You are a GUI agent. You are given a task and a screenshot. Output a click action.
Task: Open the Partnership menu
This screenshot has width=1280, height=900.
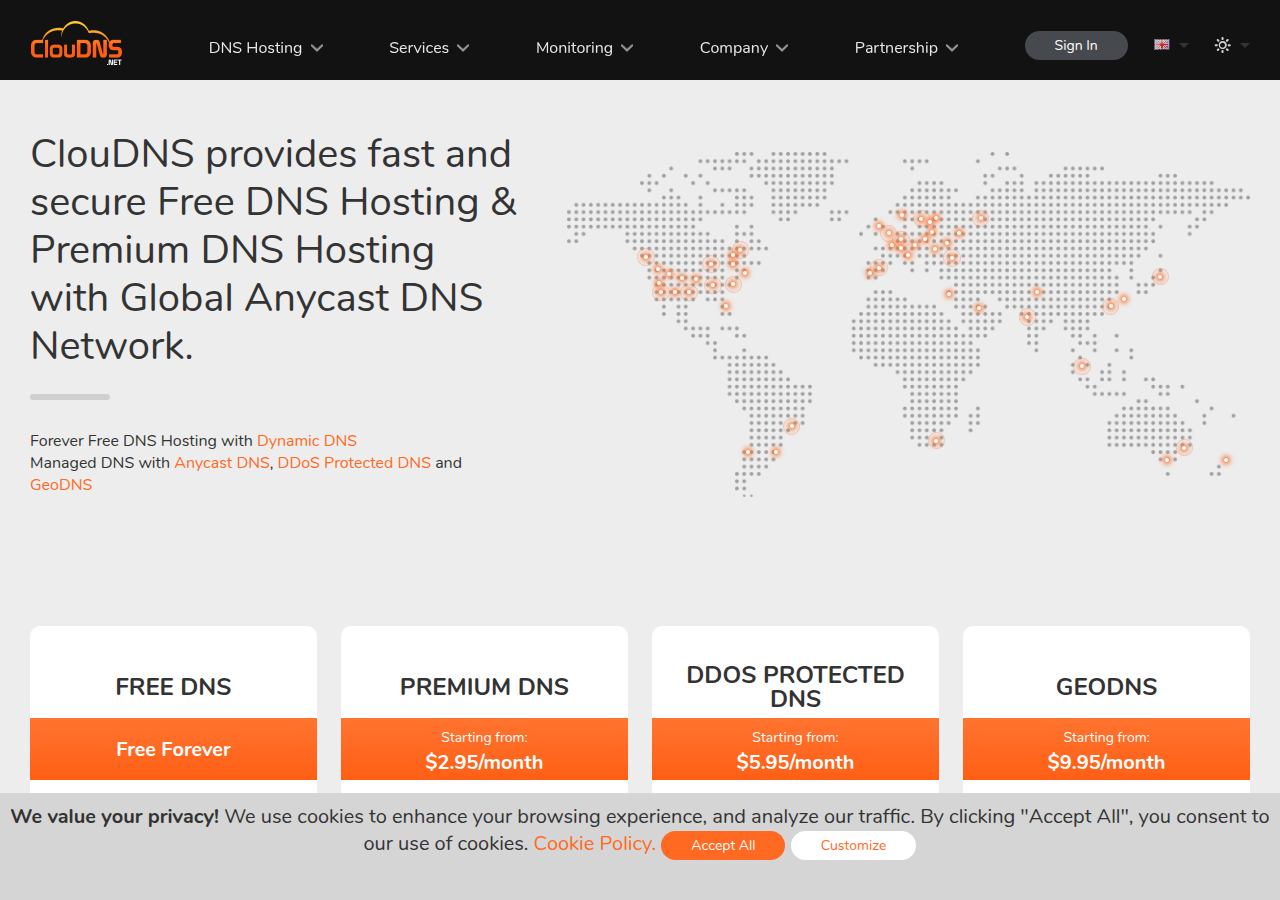coord(906,47)
